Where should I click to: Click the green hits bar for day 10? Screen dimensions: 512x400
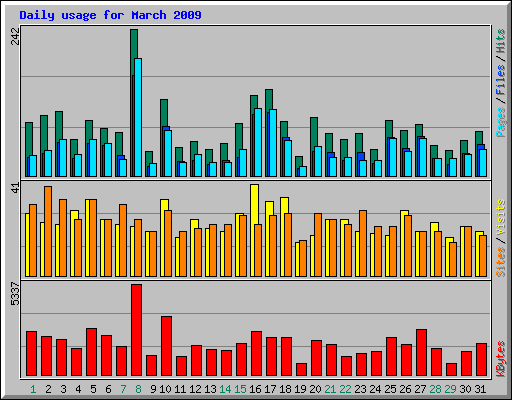pos(164,112)
